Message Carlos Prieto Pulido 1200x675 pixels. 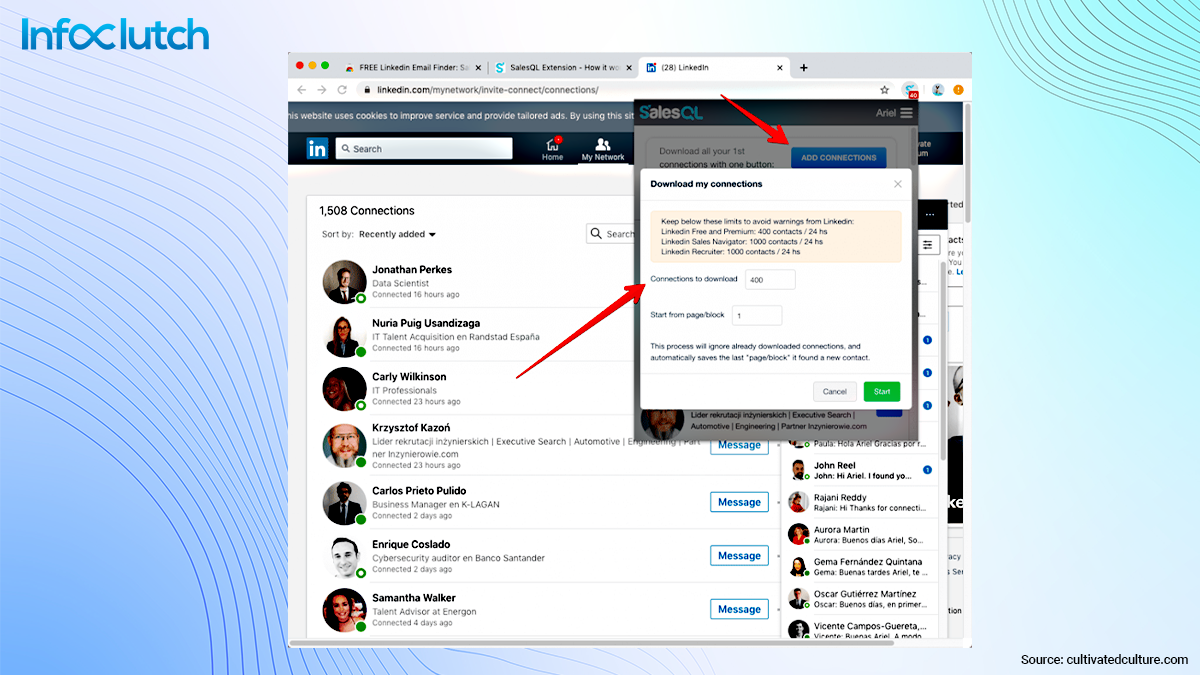(x=740, y=502)
